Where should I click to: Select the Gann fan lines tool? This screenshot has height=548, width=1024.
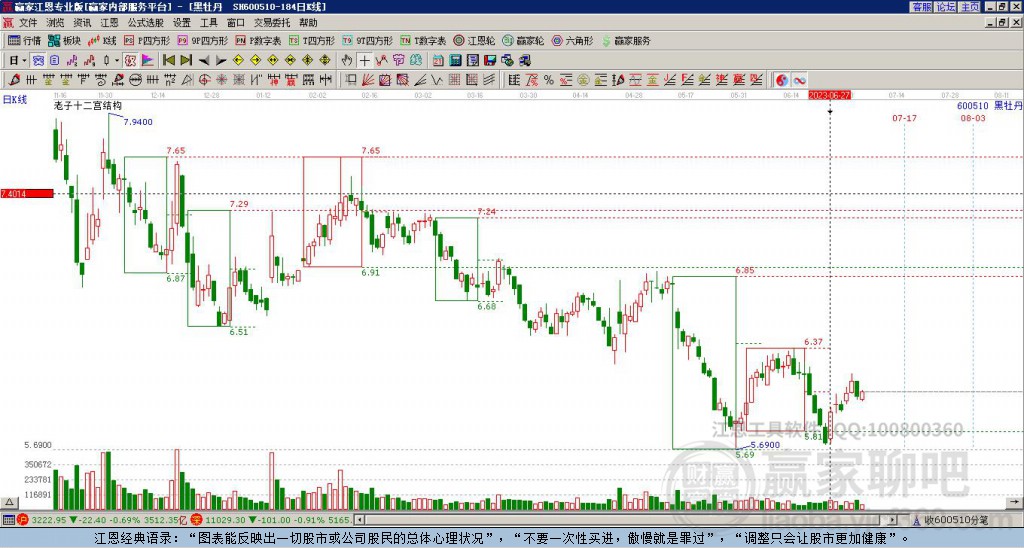(368, 80)
